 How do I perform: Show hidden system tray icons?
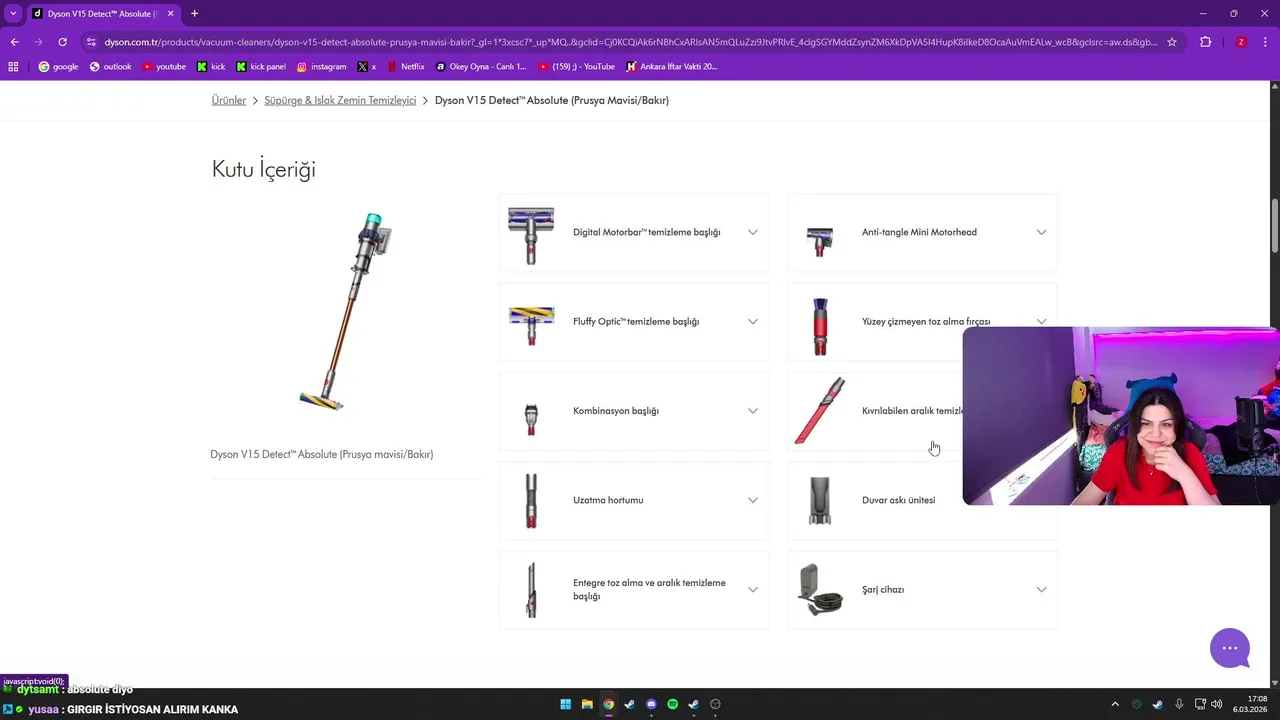tap(1115, 704)
